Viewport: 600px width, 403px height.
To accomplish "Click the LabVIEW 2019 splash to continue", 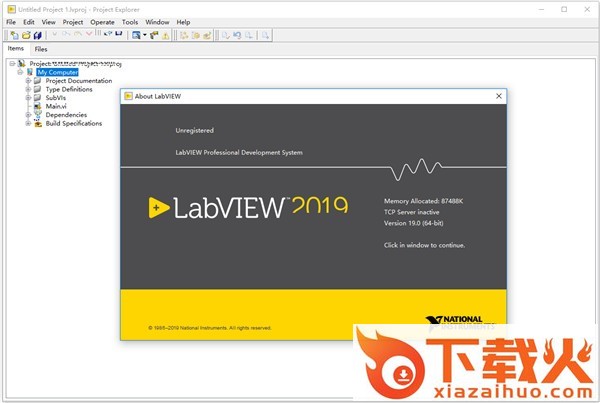I will pyautogui.click(x=260, y=206).
